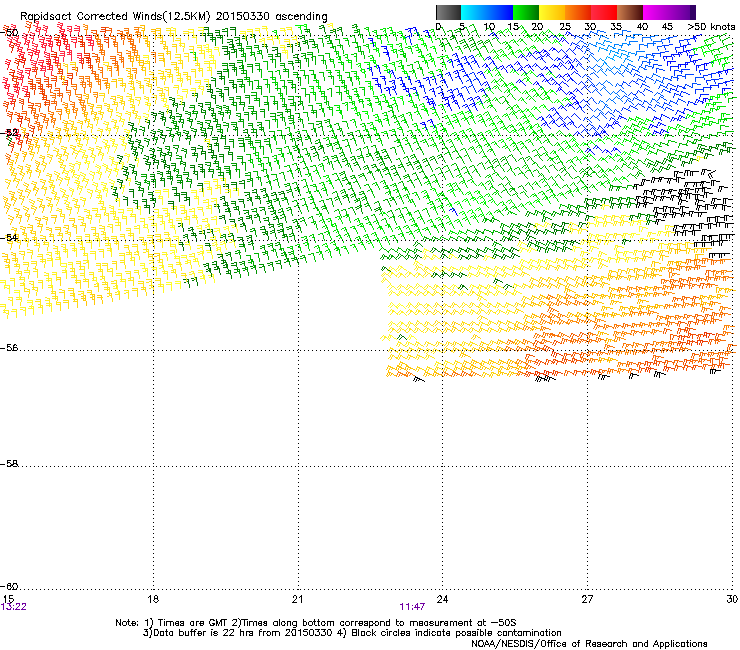The width and height of the screenshot is (740, 650).
Task: Click the magenta-purple 40-50 knots legend band
Action: (x=669, y=12)
